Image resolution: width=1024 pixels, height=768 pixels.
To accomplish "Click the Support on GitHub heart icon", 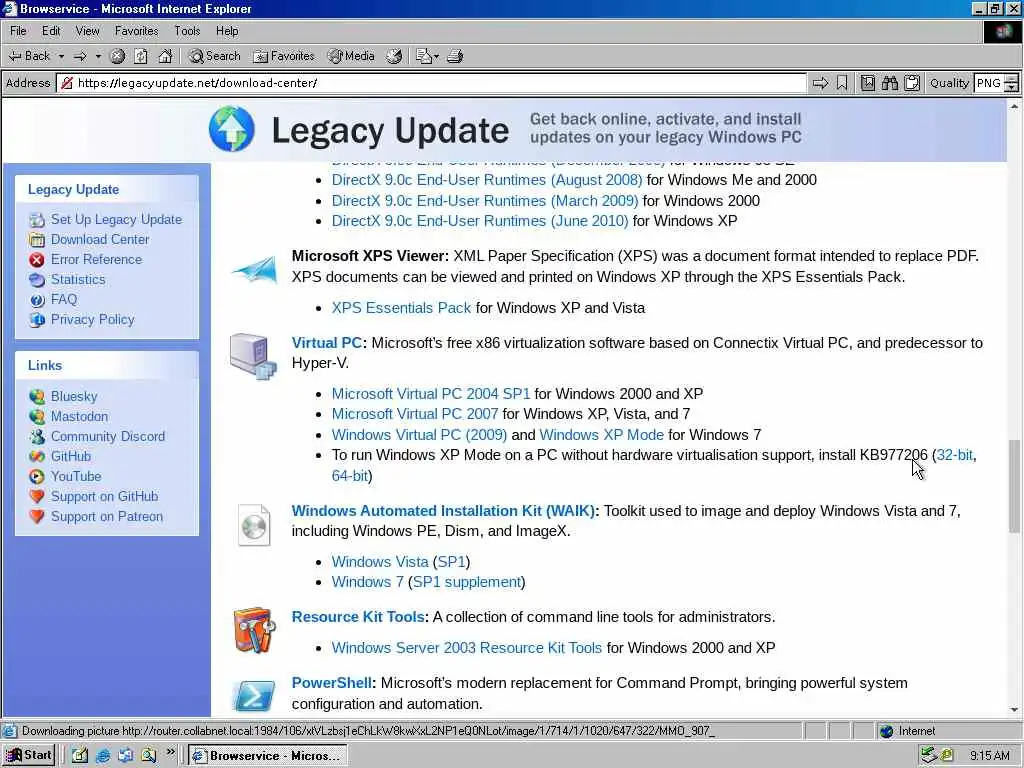I will coord(37,496).
